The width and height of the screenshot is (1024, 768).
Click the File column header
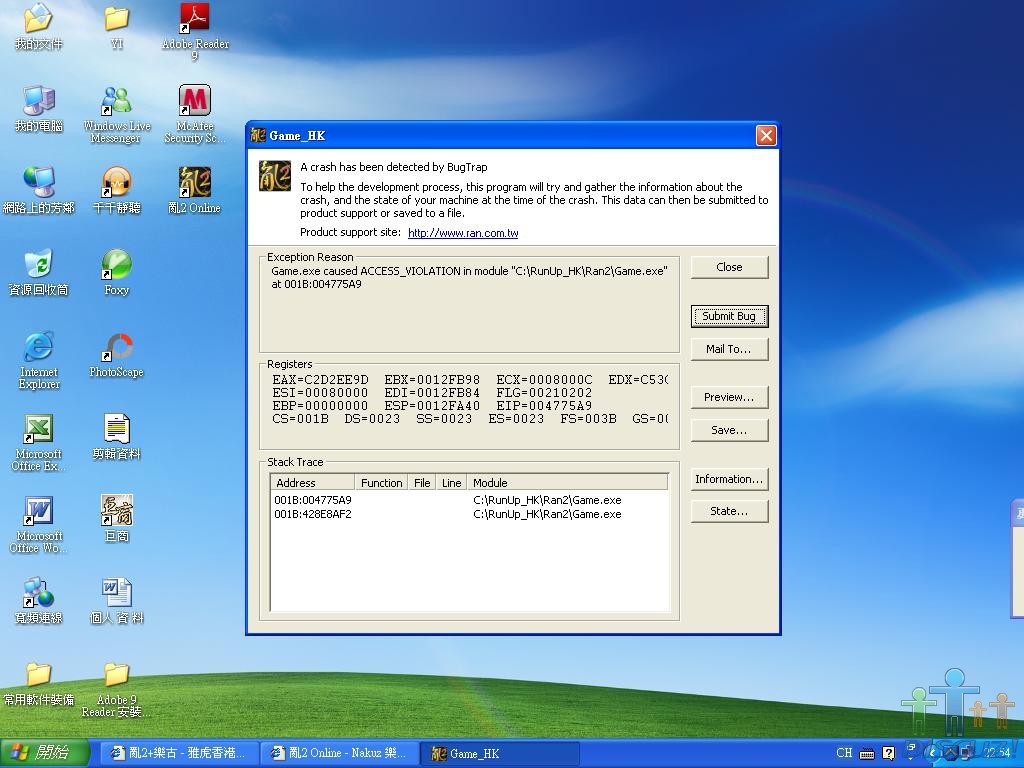coord(422,483)
